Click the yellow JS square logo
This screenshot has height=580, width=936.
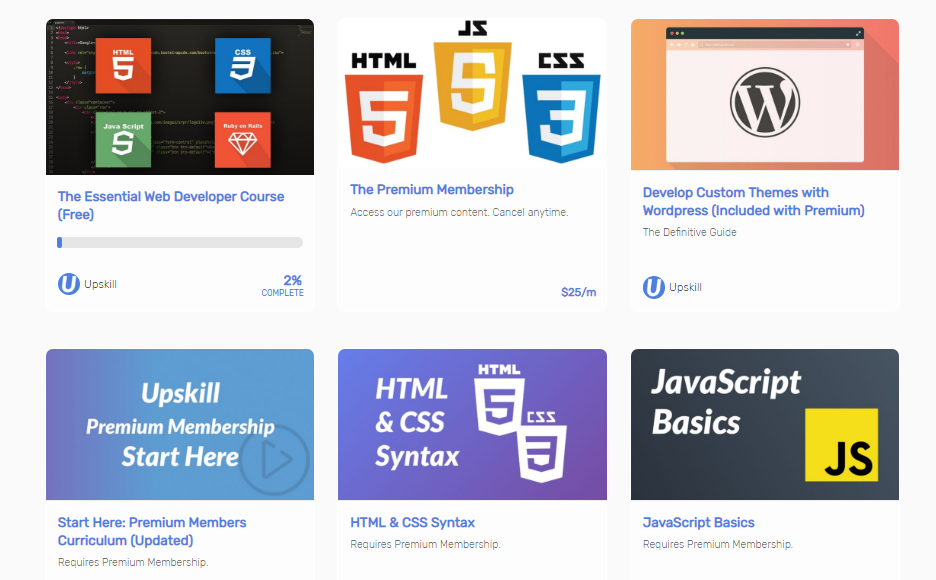[842, 445]
